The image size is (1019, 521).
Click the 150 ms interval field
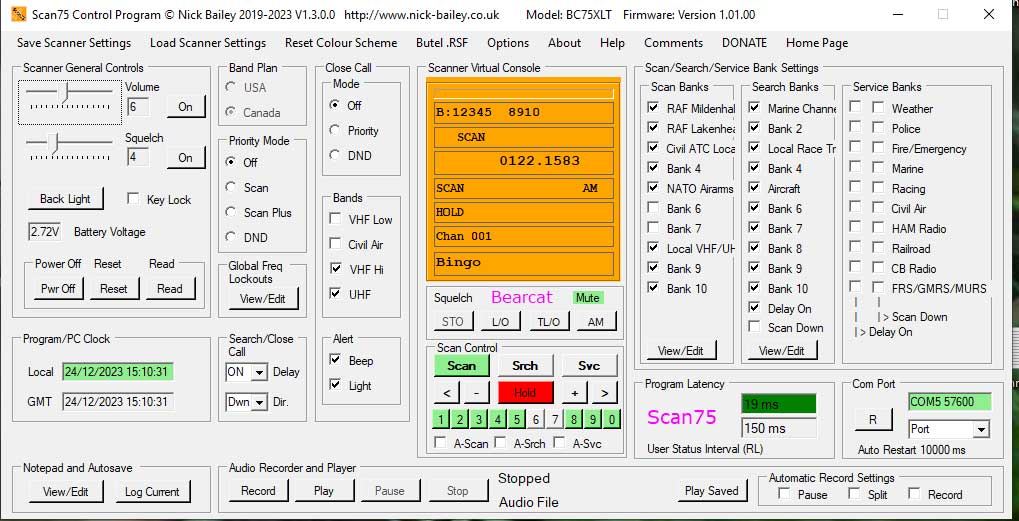(x=779, y=428)
